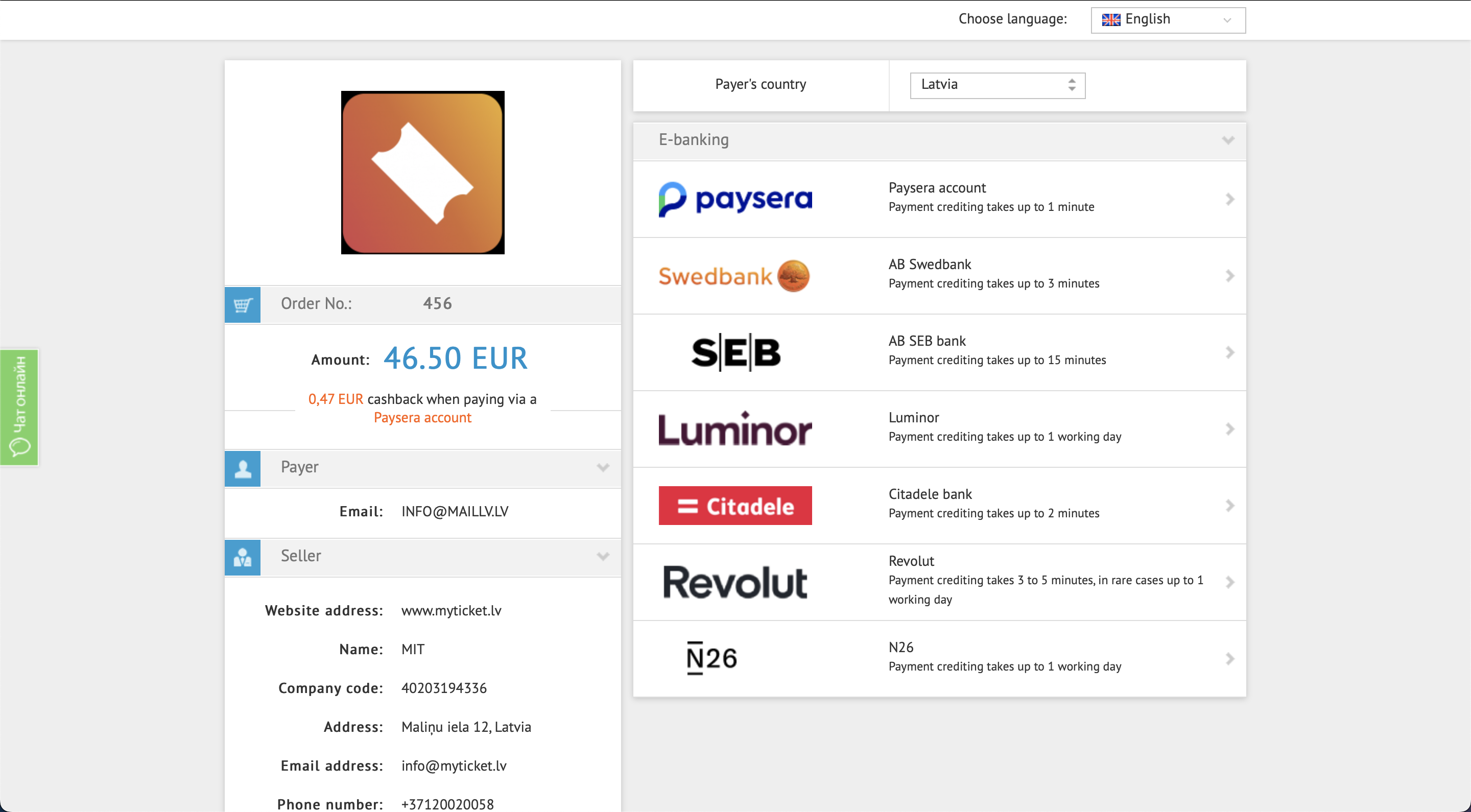Viewport: 1471px width, 812px height.
Task: Click seller name MIT
Action: pos(413,649)
